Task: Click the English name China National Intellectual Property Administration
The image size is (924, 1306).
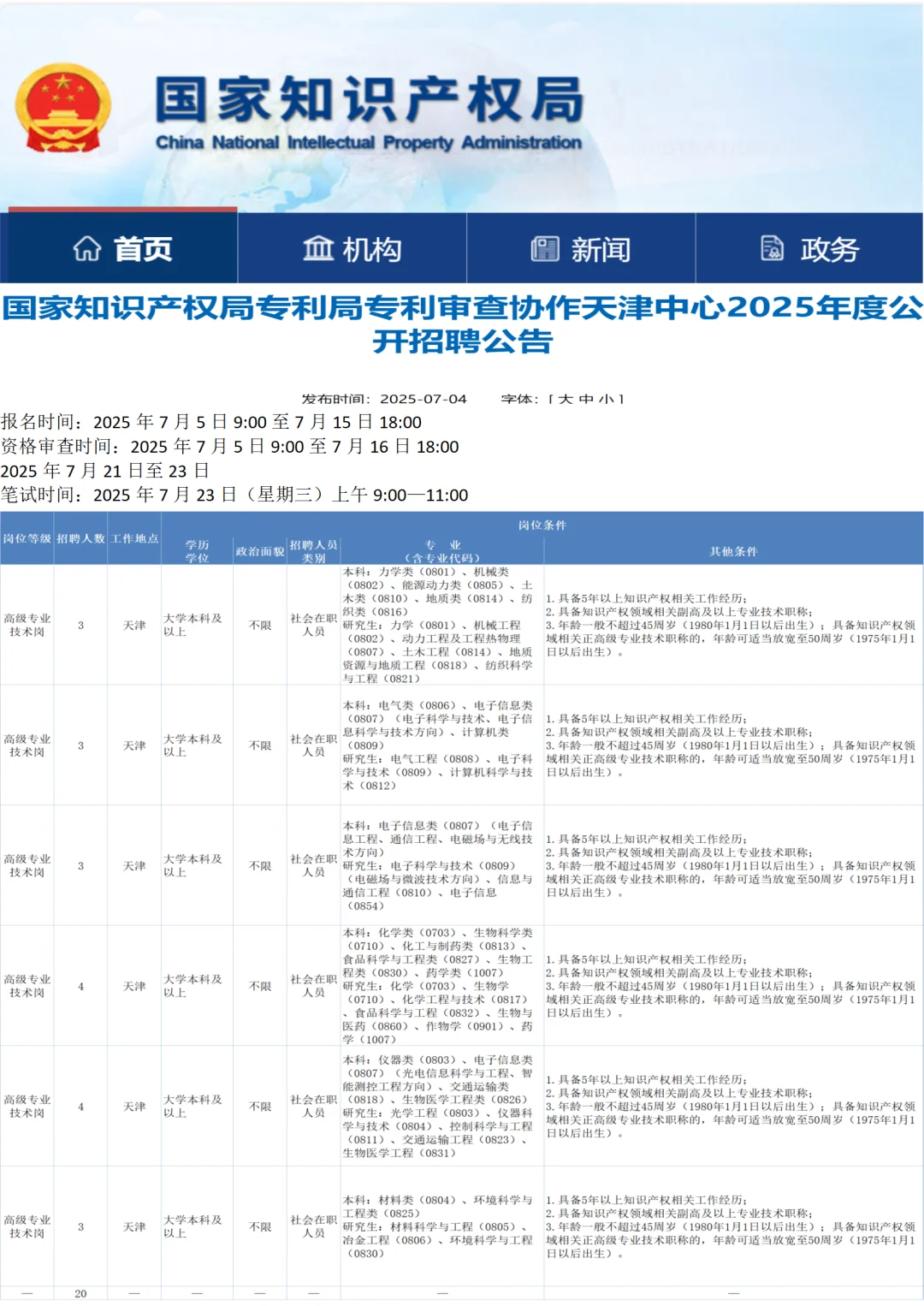Action: (x=369, y=143)
